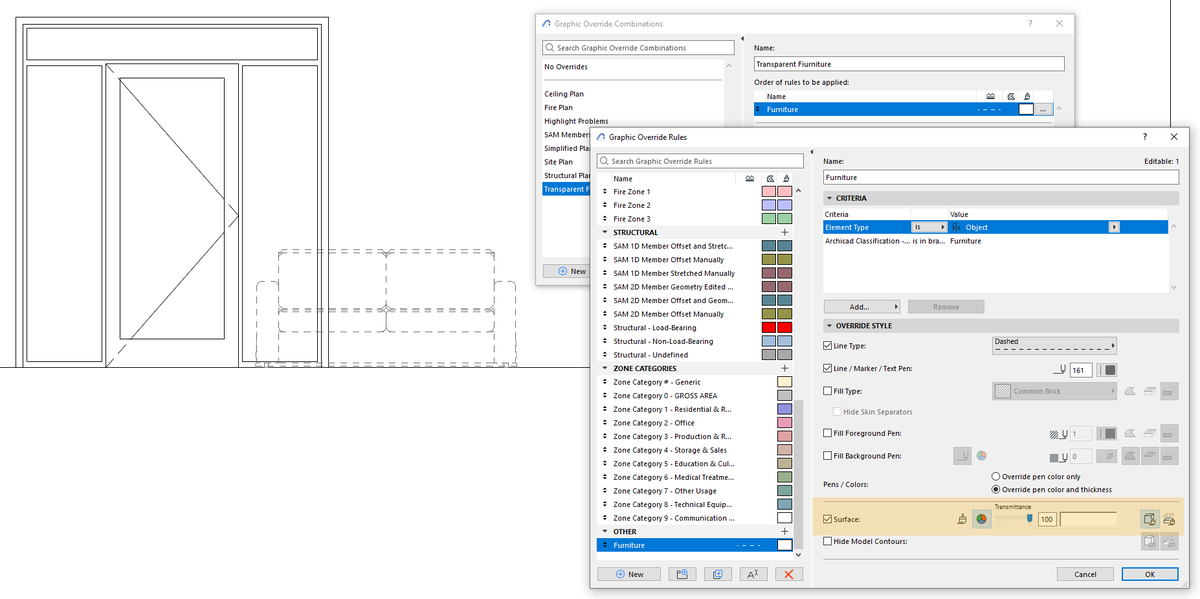Select the paintbrush pickup icon in the Surface row
Viewport: 1200px width, 599px height.
(961, 519)
